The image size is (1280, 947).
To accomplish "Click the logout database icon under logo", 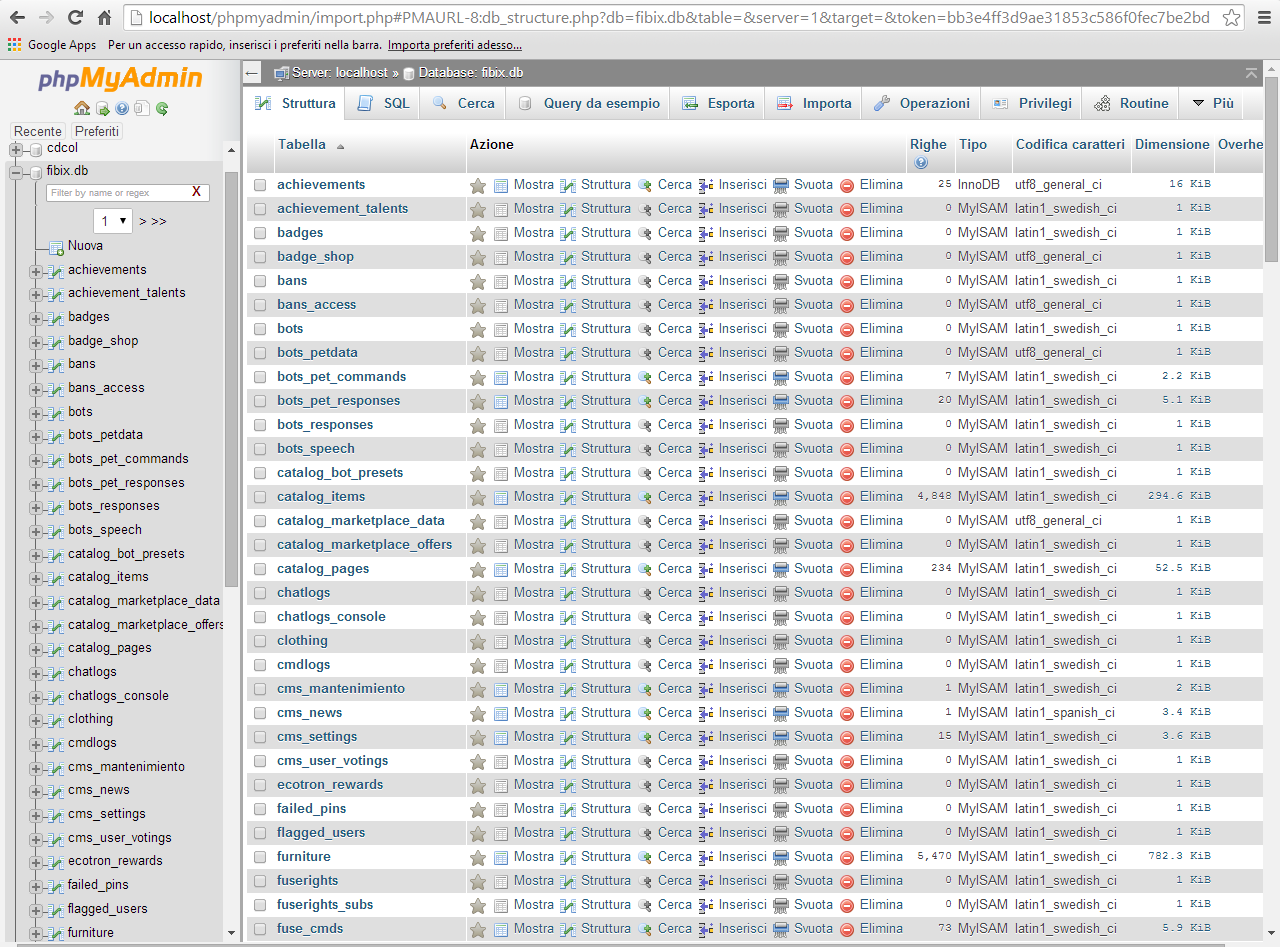I will pyautogui.click(x=102, y=108).
